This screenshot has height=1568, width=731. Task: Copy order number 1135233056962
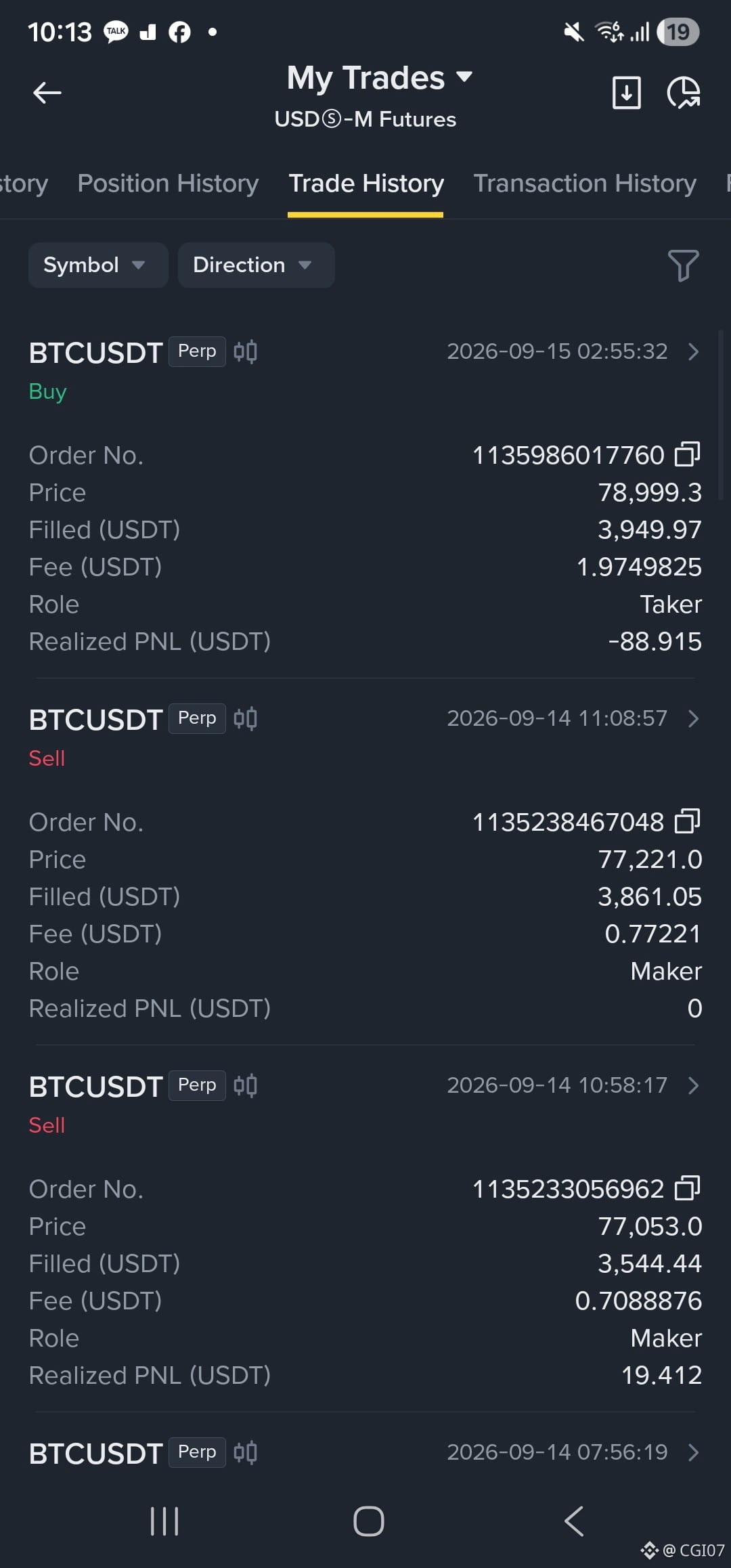tap(688, 1188)
